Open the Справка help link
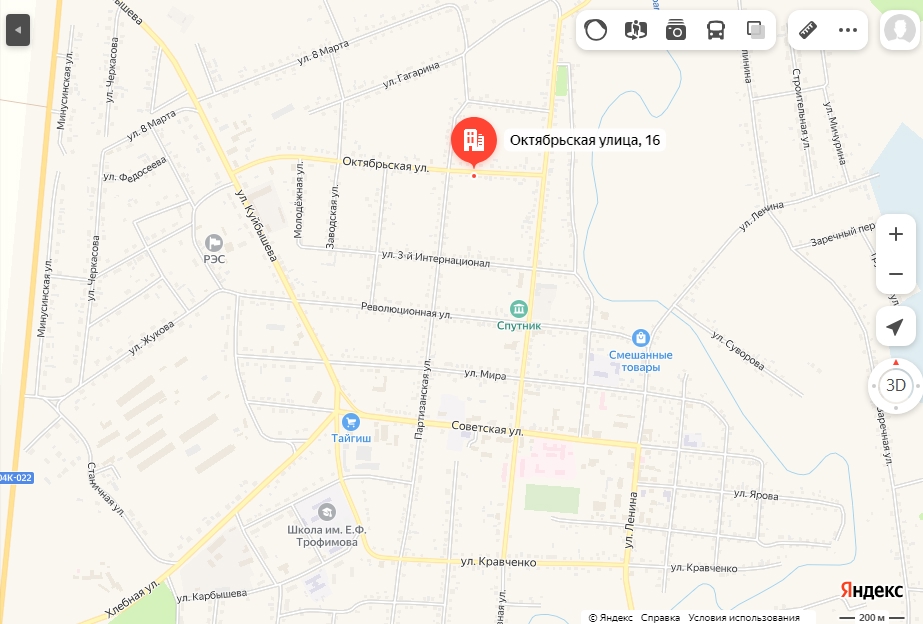The image size is (923, 624). click(x=660, y=618)
